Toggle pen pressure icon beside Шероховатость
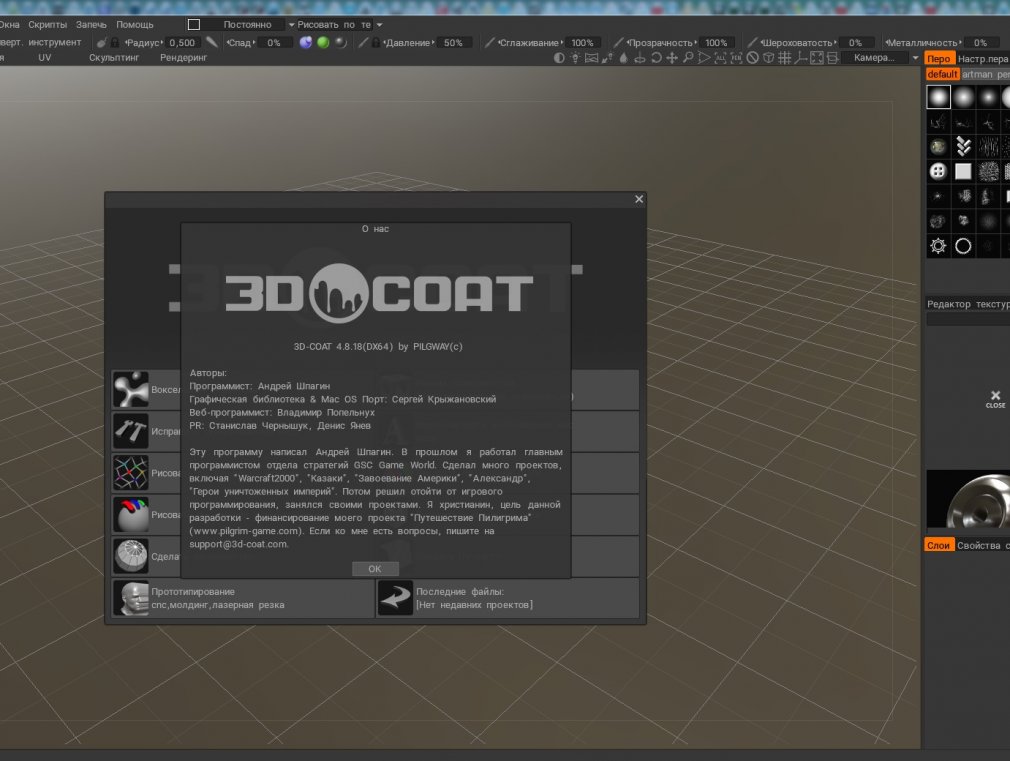The image size is (1010, 761). coord(752,43)
